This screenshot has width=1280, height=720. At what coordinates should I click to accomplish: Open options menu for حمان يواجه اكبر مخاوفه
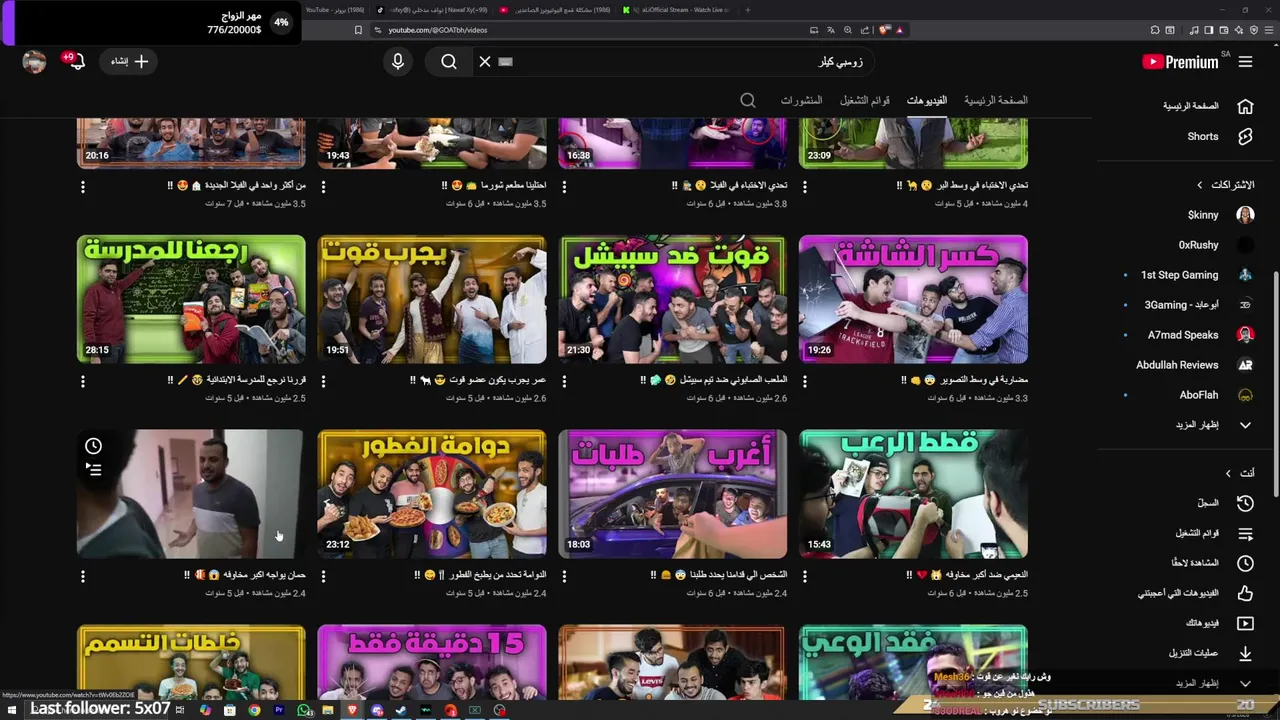(x=83, y=576)
